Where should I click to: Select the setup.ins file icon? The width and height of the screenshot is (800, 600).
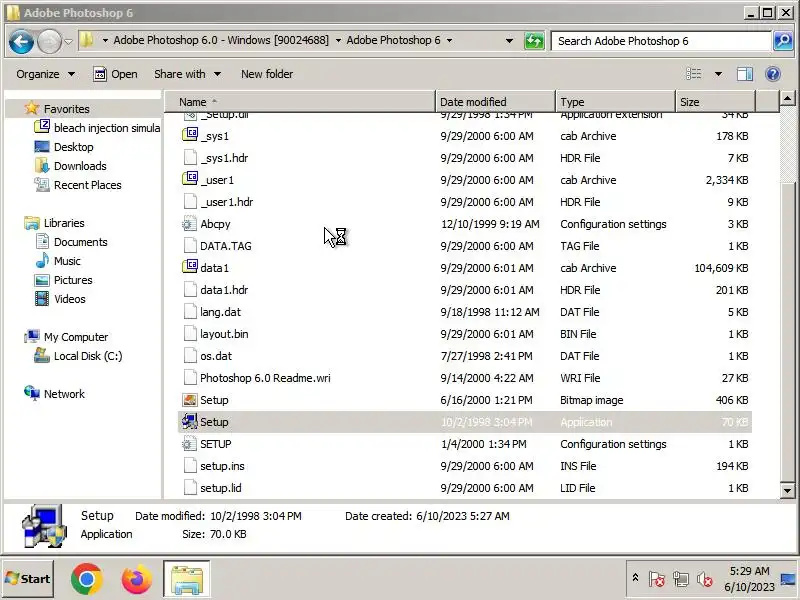pyautogui.click(x=190, y=466)
